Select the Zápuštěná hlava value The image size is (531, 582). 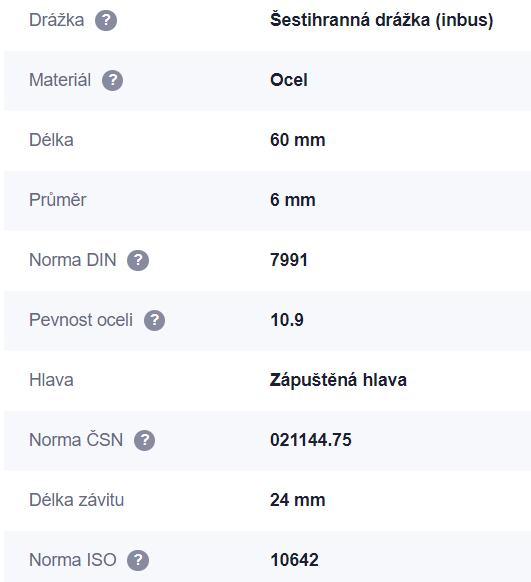pyautogui.click(x=338, y=380)
